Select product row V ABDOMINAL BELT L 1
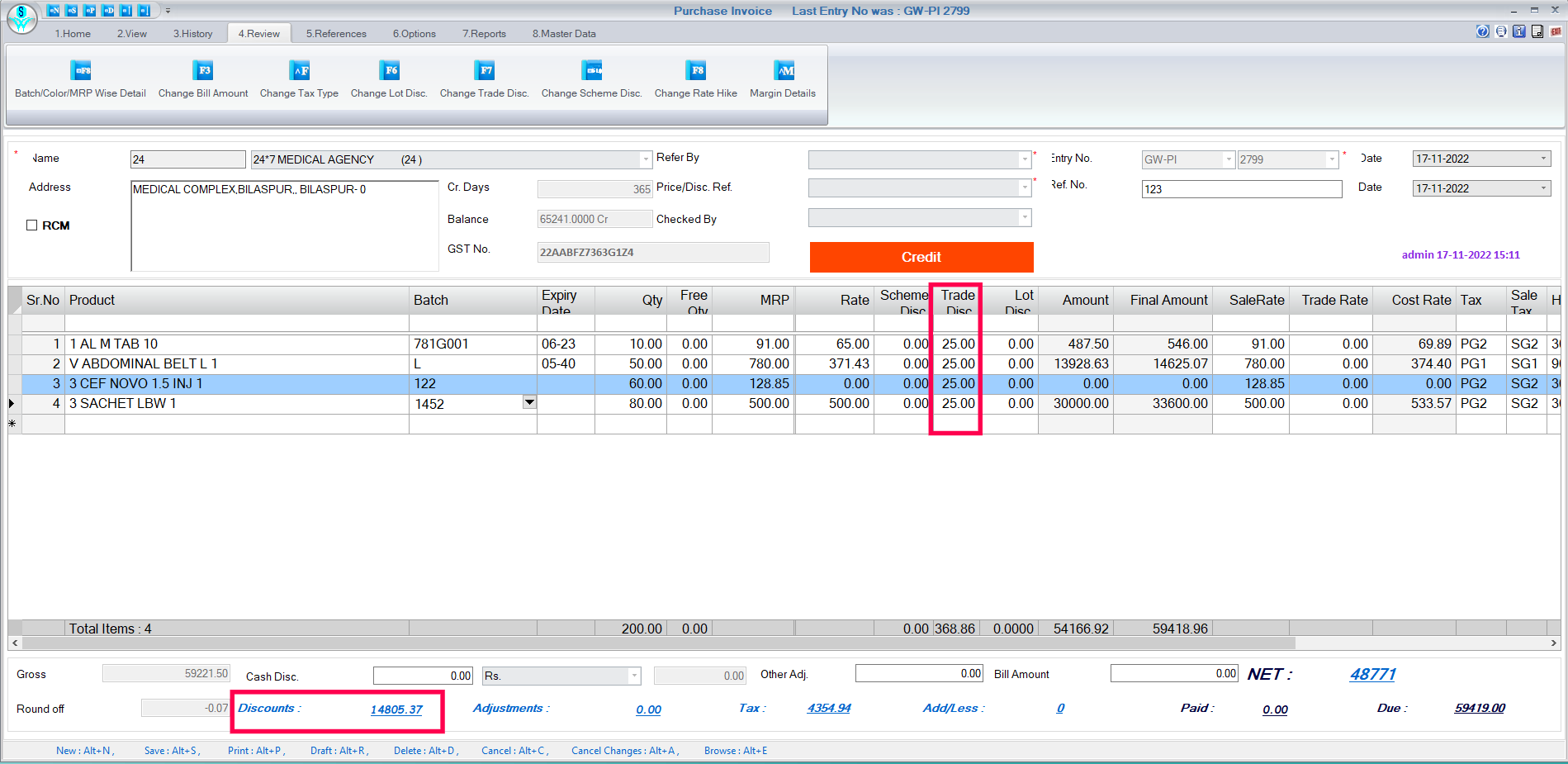 [x=784, y=363]
